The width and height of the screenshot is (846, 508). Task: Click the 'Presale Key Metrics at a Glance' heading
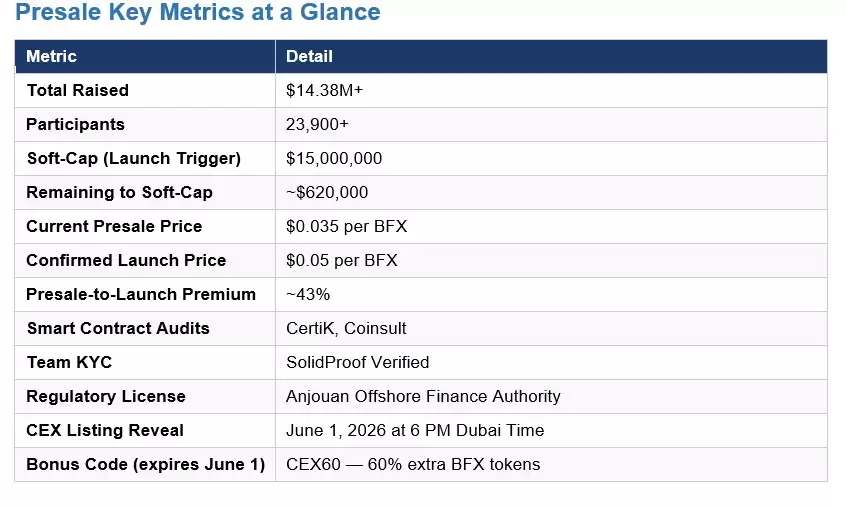(x=198, y=14)
